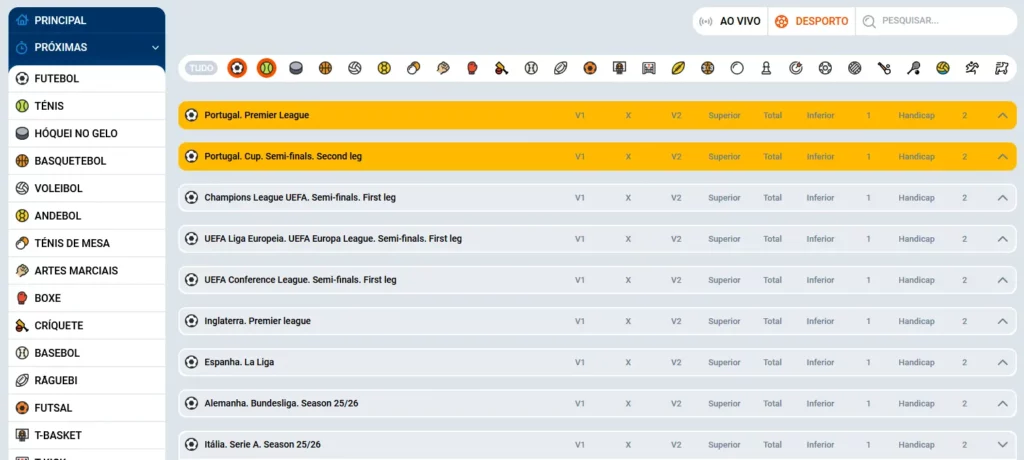Select the football icon in the top sports bar
Screen dimensions: 1024x460
[237, 67]
